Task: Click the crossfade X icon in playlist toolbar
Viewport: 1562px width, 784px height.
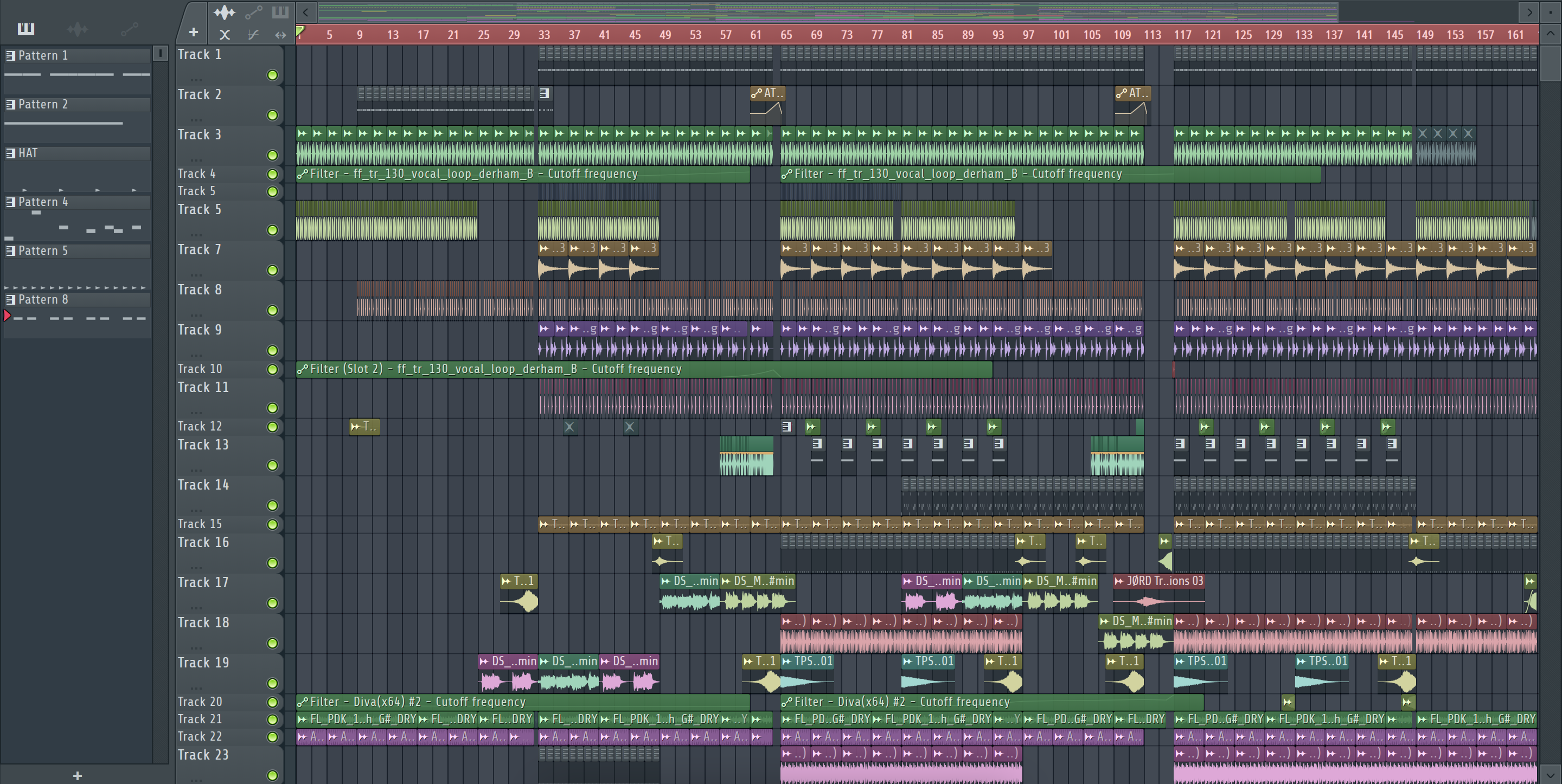Action: pos(225,35)
